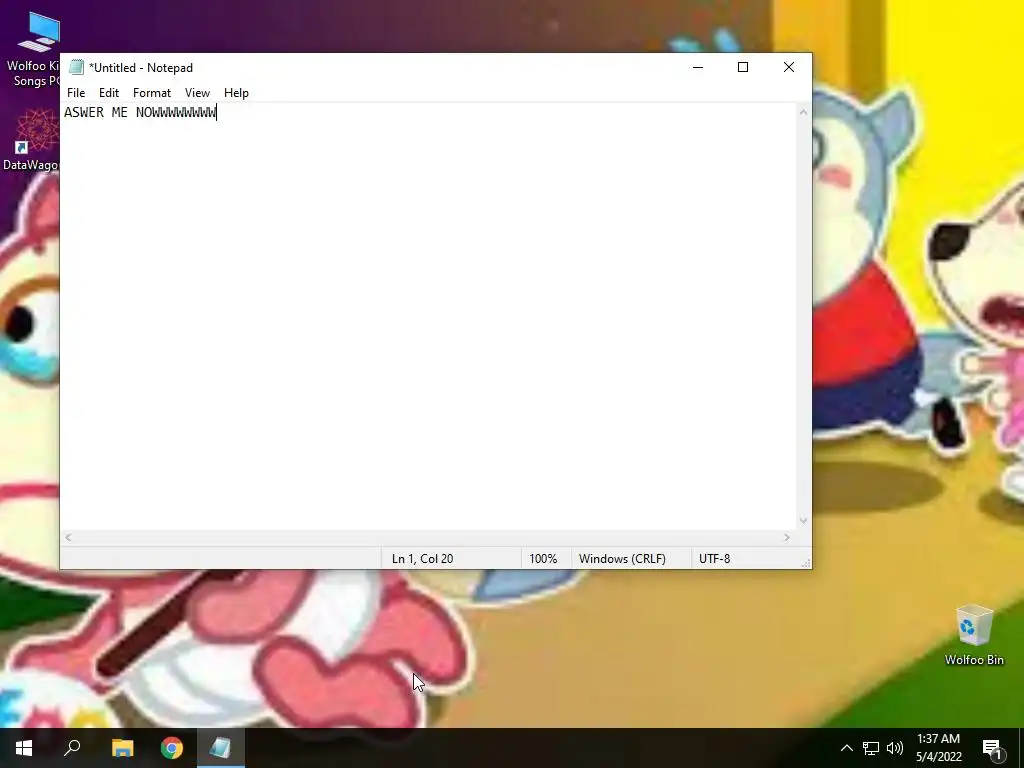The width and height of the screenshot is (1024, 768).
Task: Click the 'Ln 1, Col 20' status text
Action: point(423,559)
